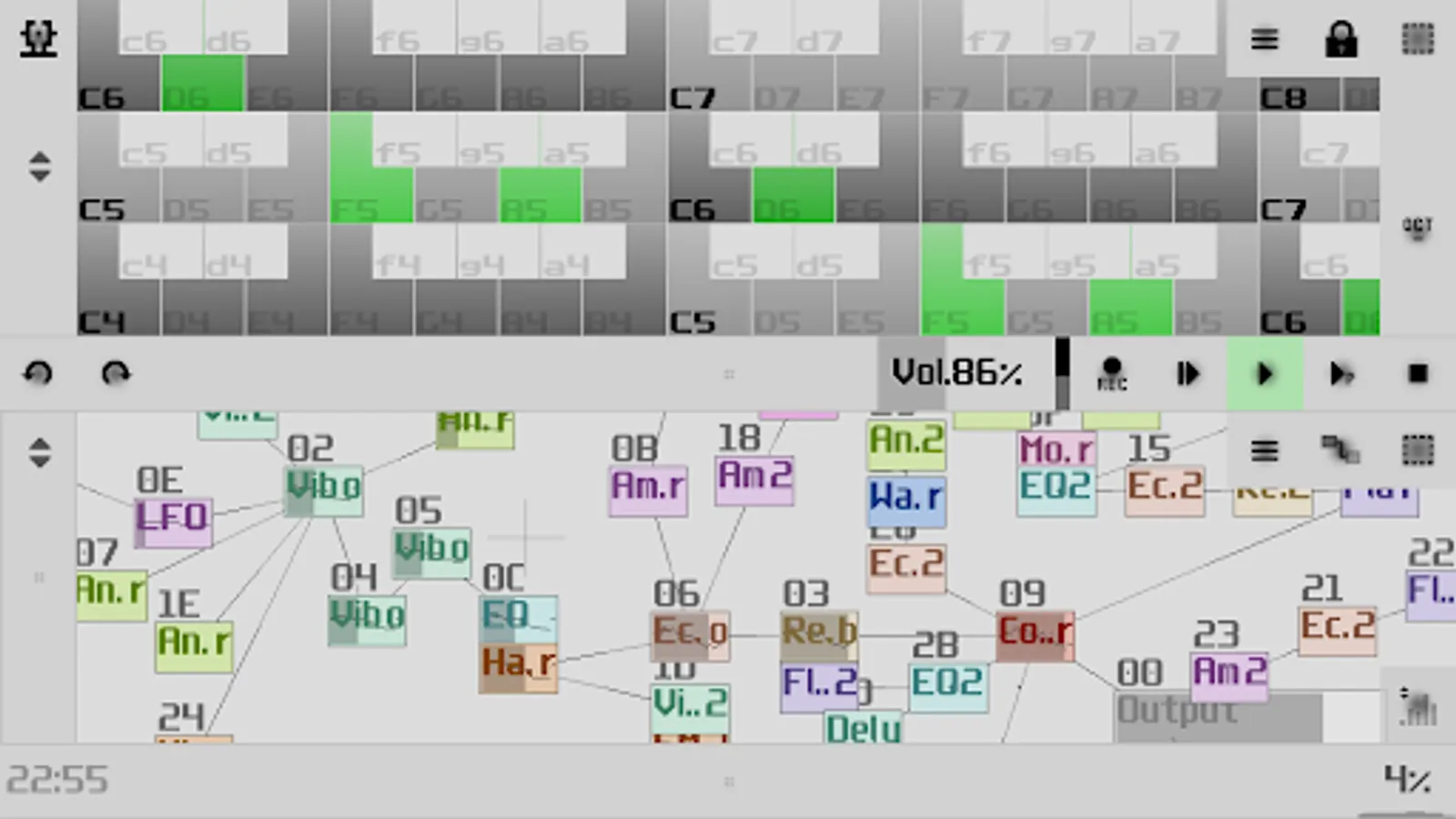Click the module panel up/down arrows
1456x819 pixels.
click(39, 452)
